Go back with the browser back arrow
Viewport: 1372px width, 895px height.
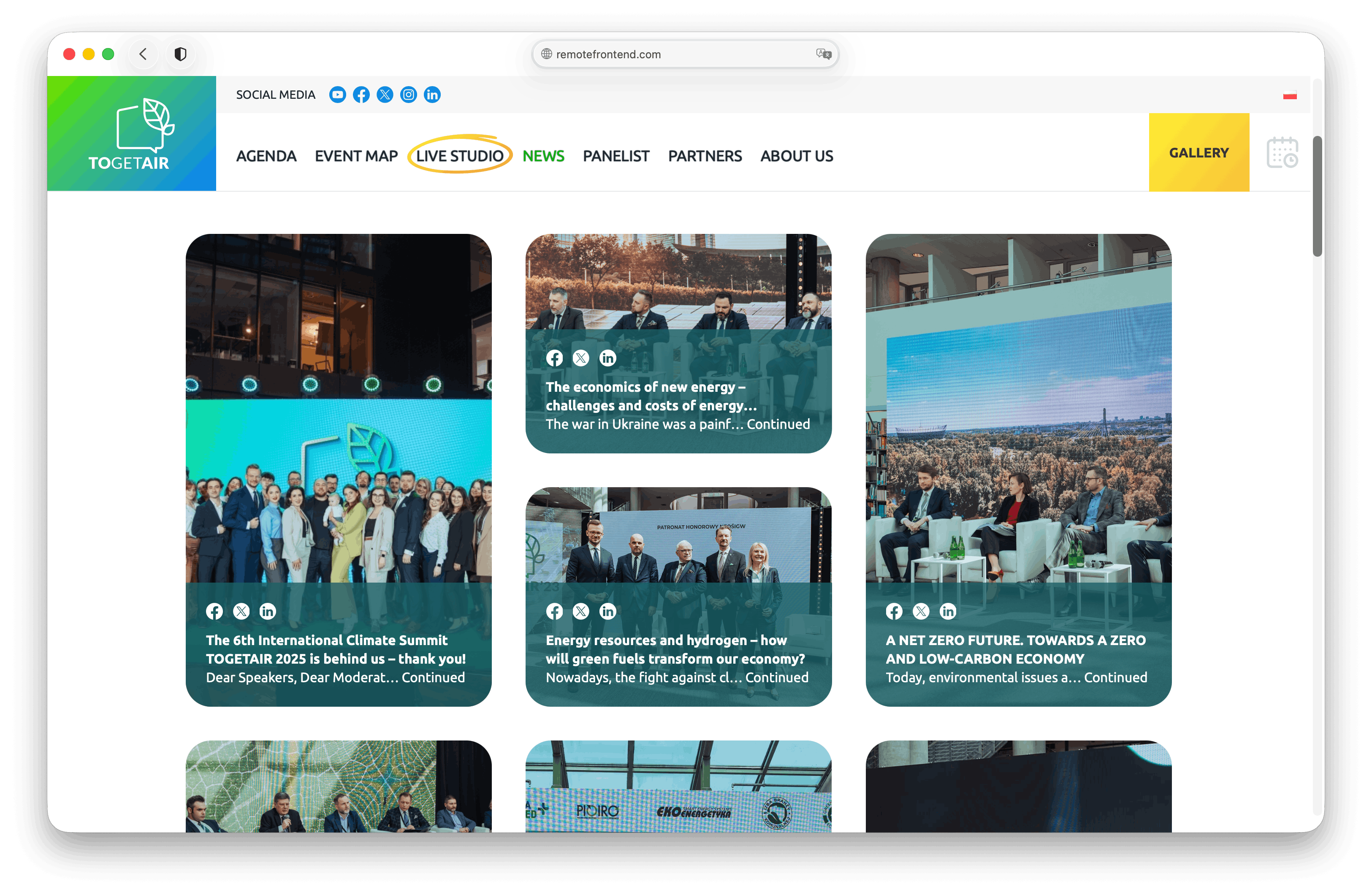143,54
